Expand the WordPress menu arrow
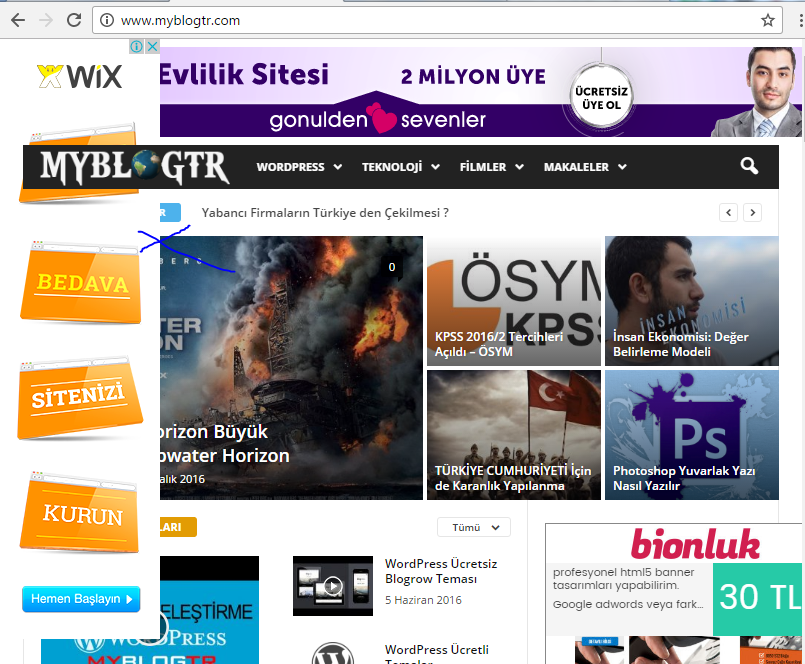 [337, 167]
